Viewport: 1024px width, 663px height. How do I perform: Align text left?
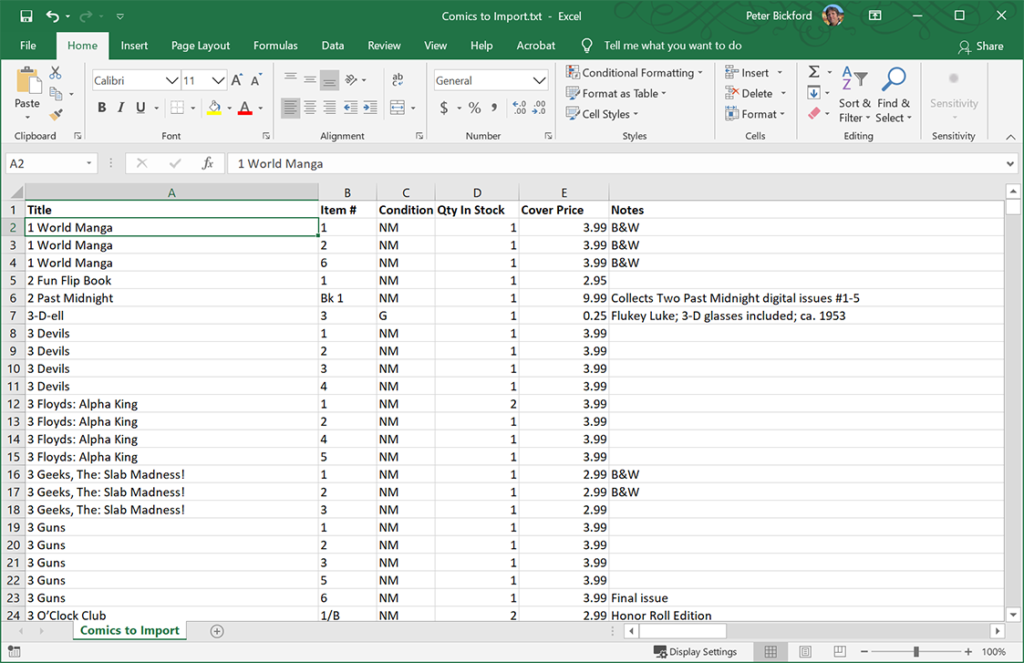click(x=291, y=108)
